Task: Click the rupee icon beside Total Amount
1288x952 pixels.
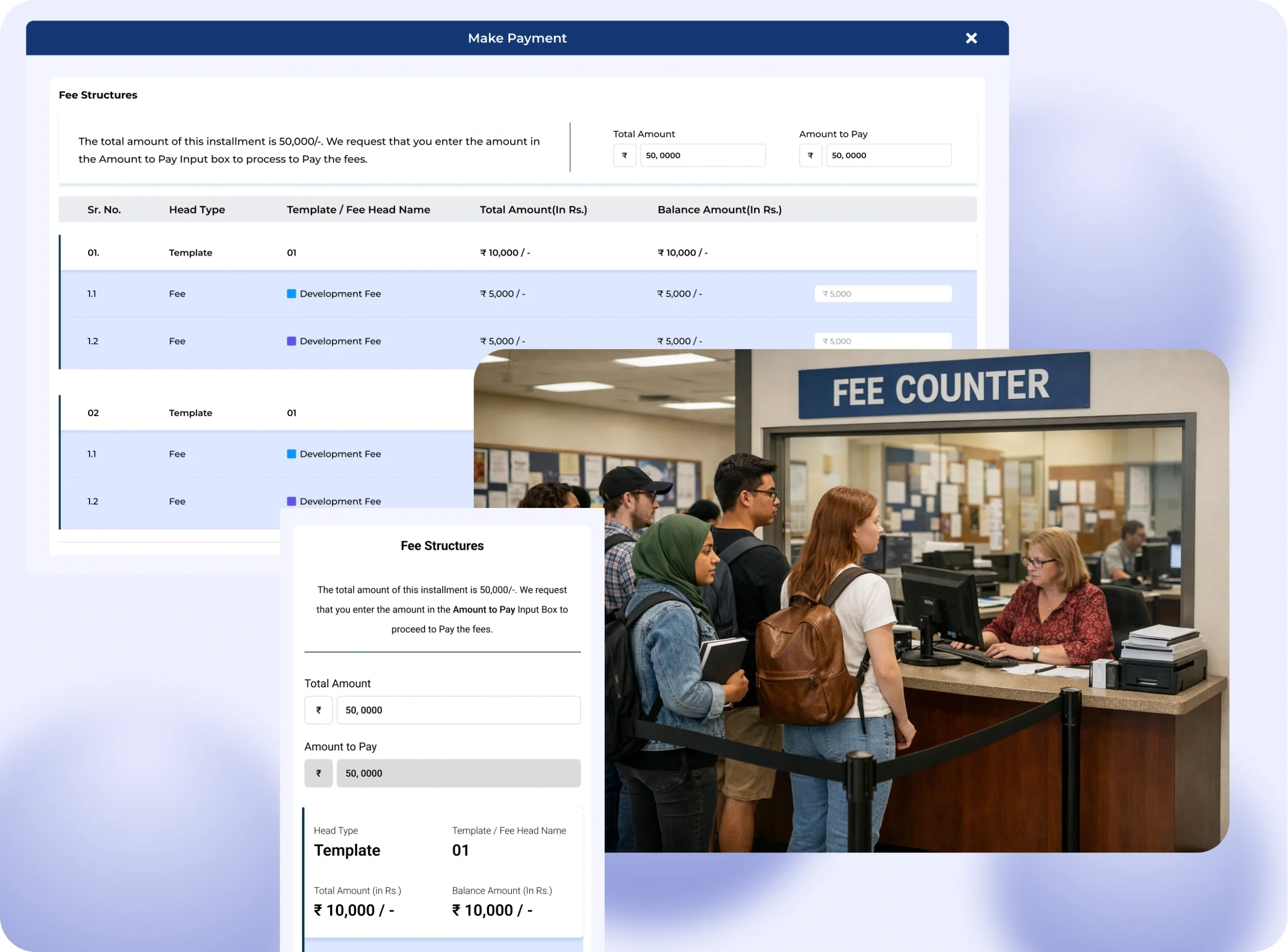Action: pos(624,155)
